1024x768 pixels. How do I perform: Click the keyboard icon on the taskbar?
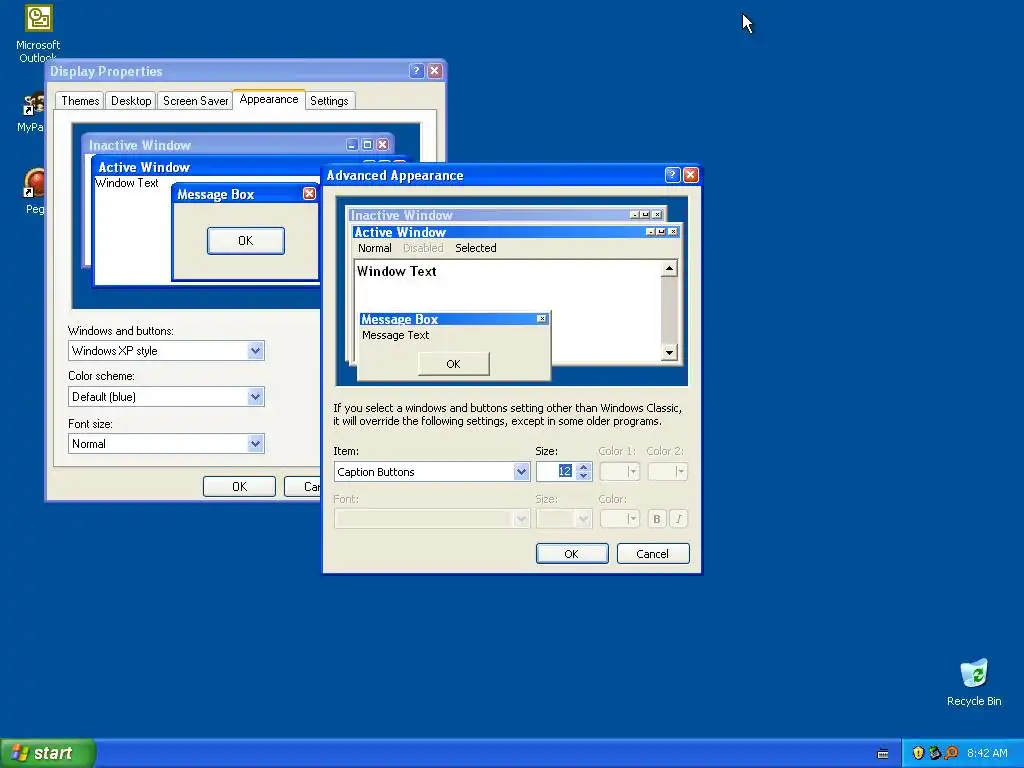click(883, 754)
